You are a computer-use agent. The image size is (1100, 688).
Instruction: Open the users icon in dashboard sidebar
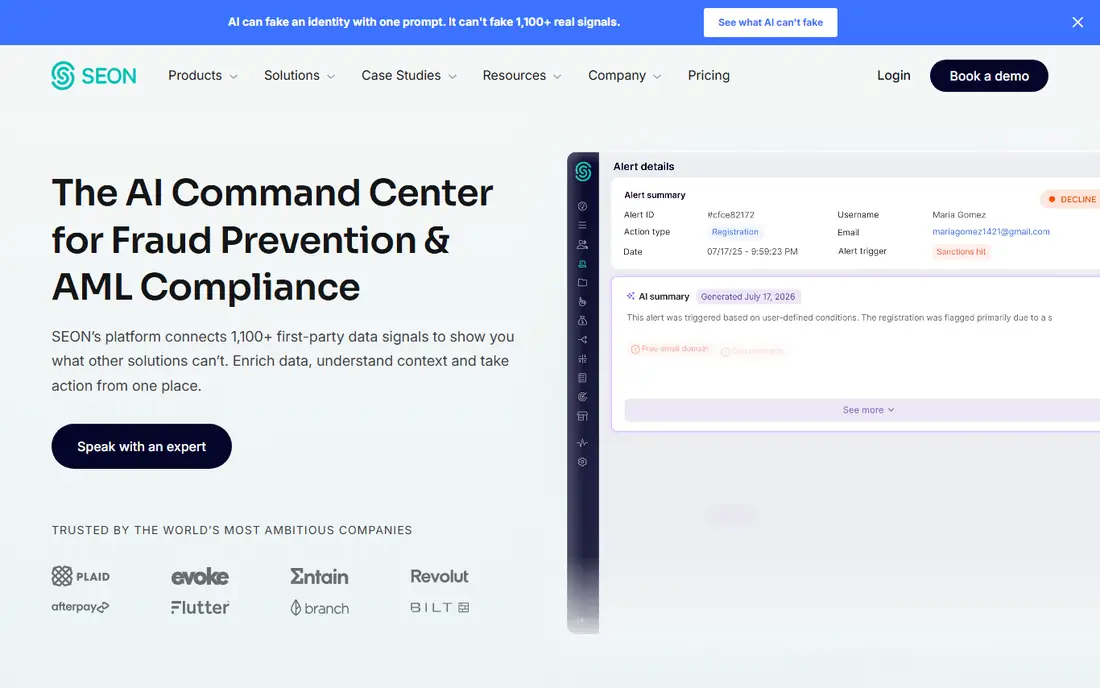(582, 245)
